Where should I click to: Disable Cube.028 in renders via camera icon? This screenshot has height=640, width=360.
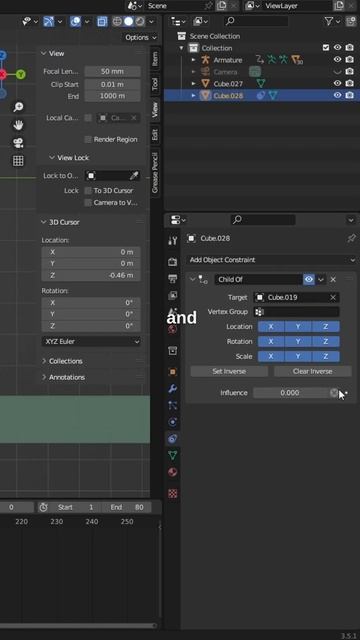tap(350, 95)
